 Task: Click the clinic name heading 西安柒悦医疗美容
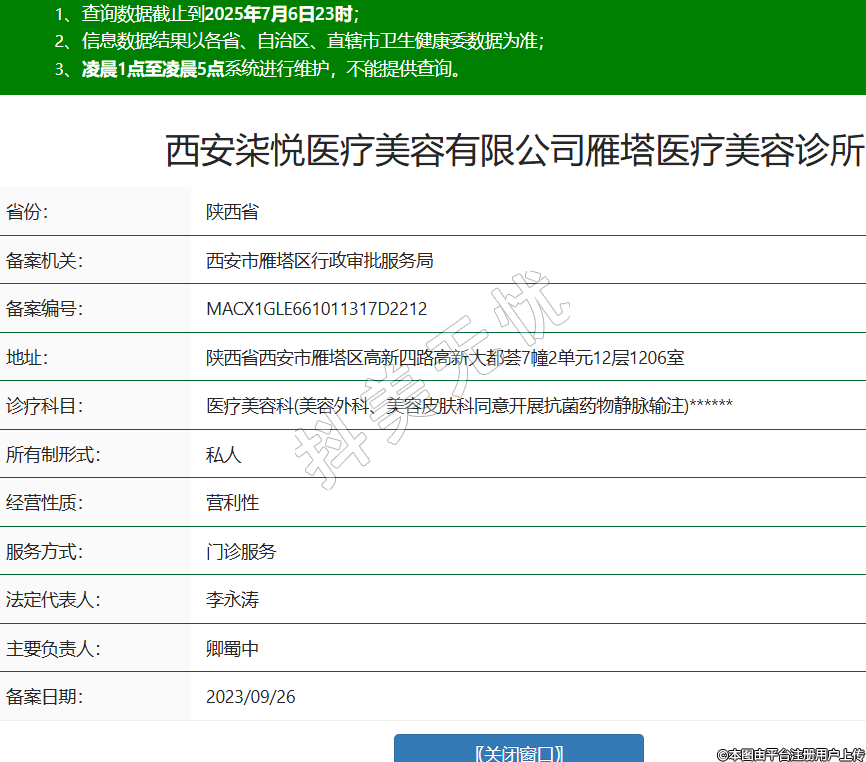[514, 151]
